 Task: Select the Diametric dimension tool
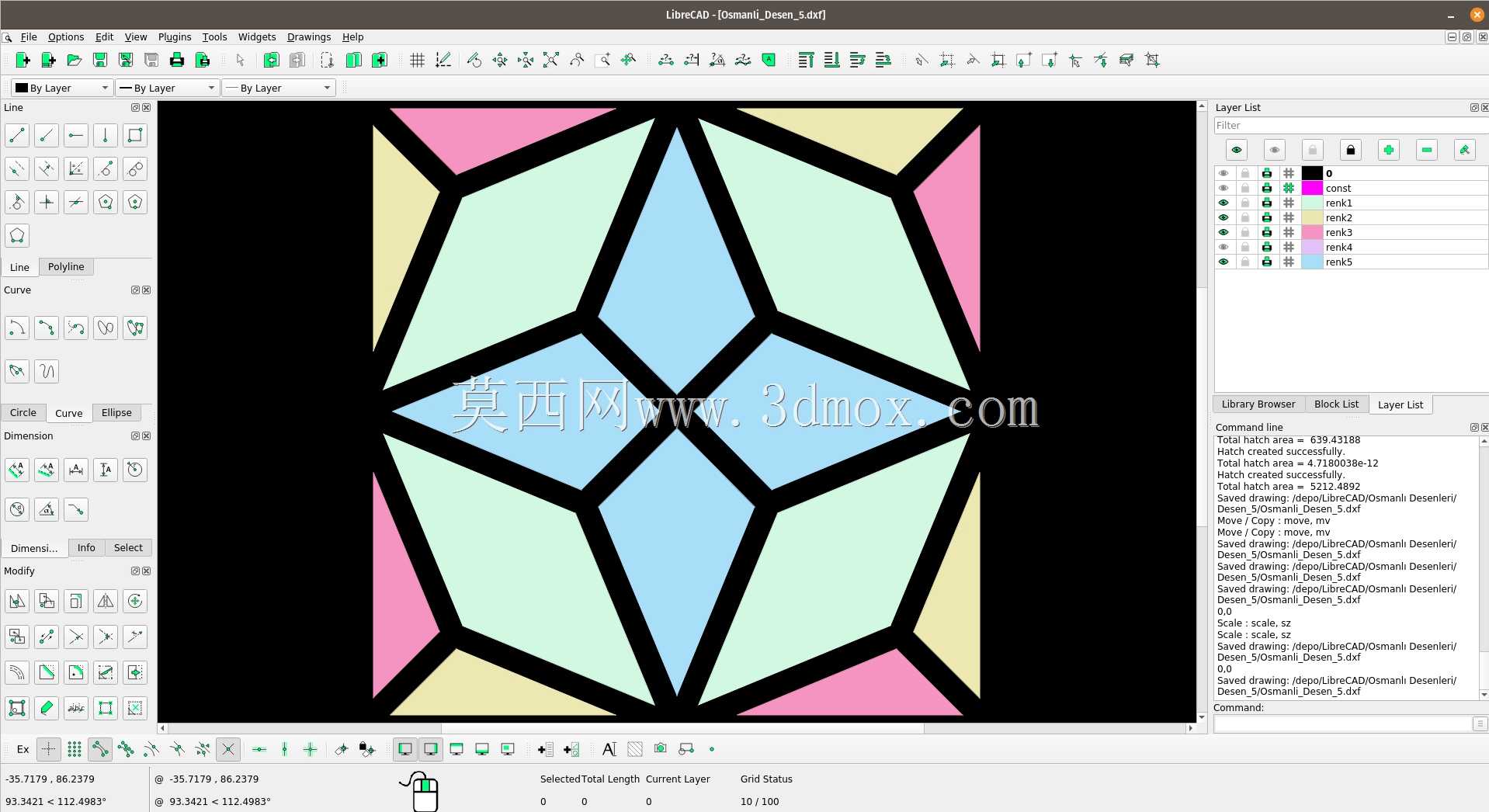[x=17, y=510]
